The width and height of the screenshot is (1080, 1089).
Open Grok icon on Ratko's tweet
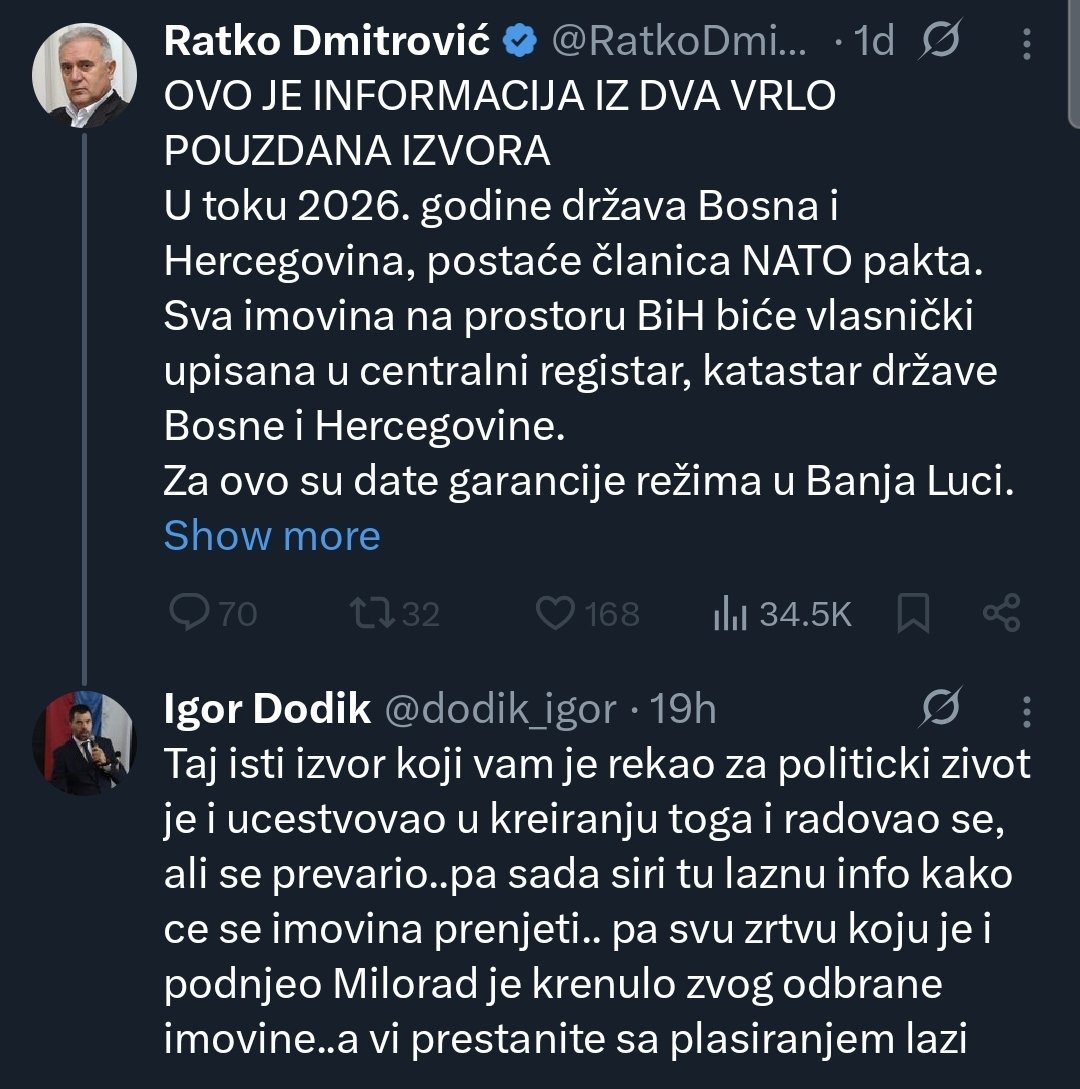(937, 43)
